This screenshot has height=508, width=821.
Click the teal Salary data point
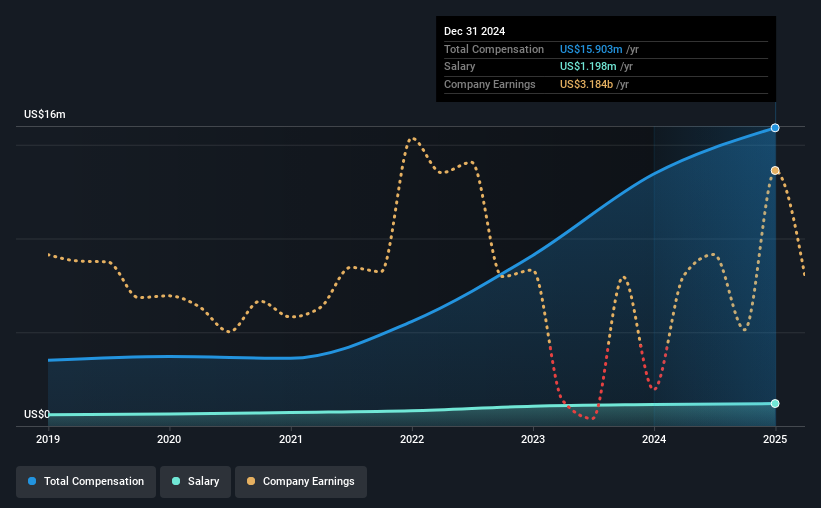(x=775, y=403)
